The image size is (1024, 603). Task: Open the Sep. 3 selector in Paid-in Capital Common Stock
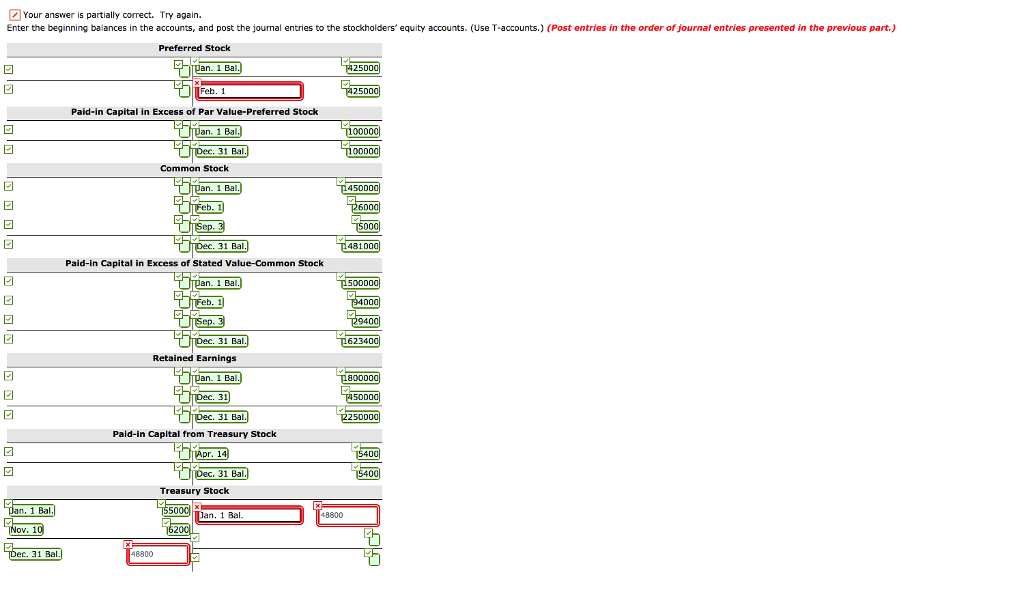tap(210, 321)
